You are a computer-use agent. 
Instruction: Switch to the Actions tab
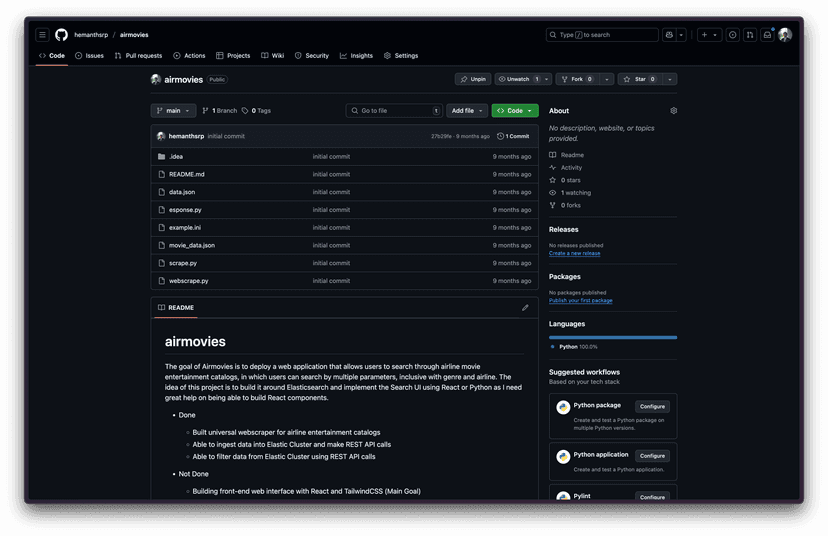tap(189, 56)
